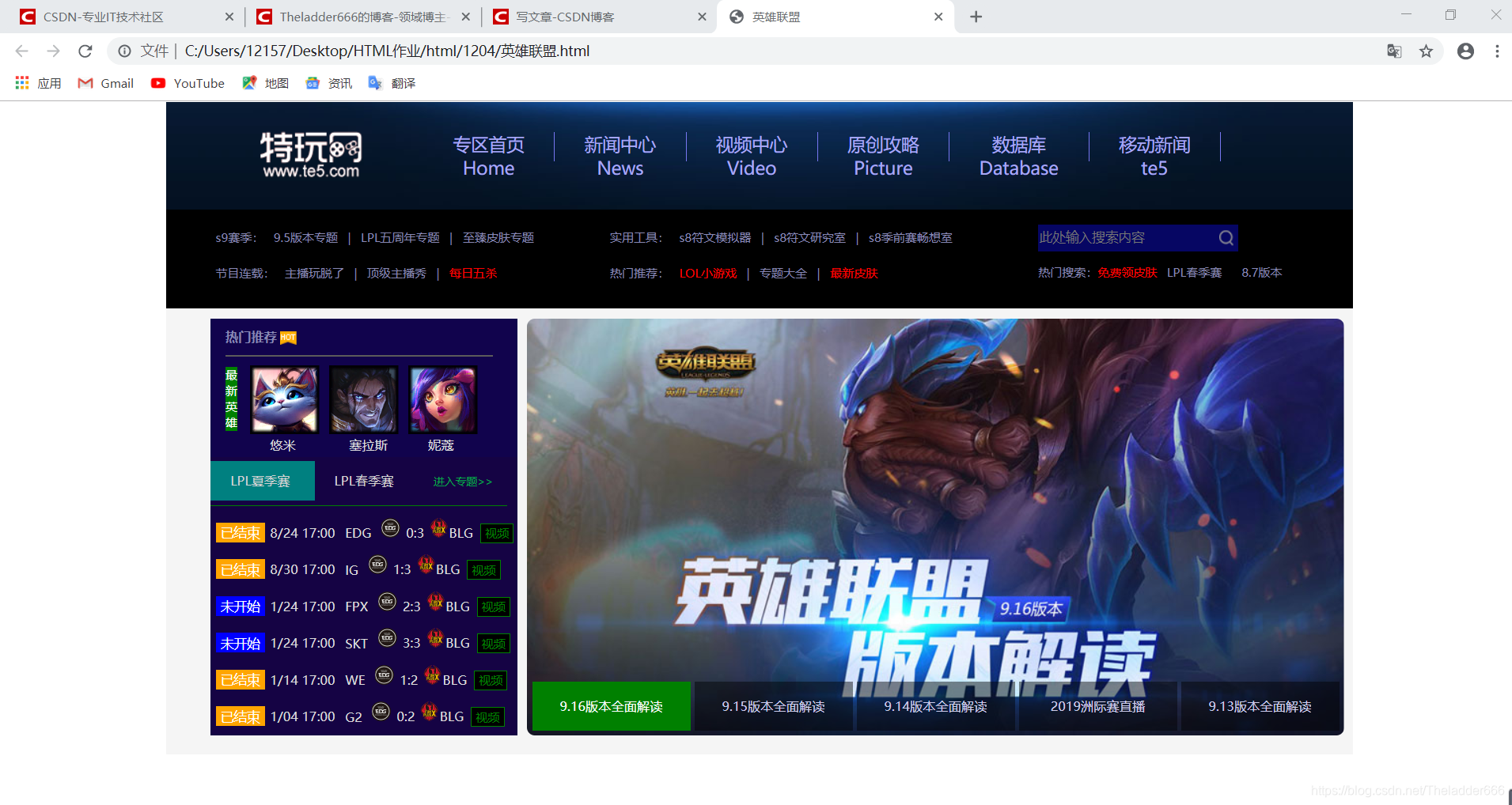The height and width of the screenshot is (805, 1512).
Task: Select the 9.15版本全面解读 banner tab
Action: click(x=774, y=706)
